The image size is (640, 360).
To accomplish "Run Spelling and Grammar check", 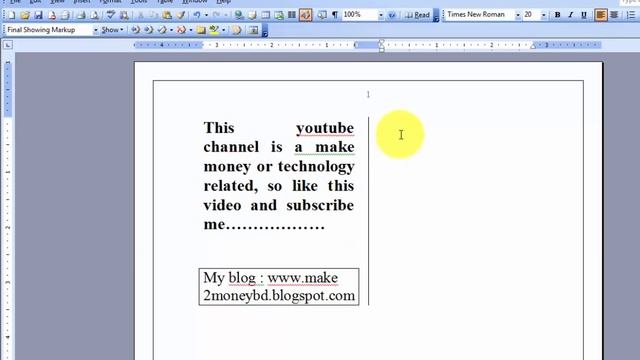I will click(x=111, y=16).
